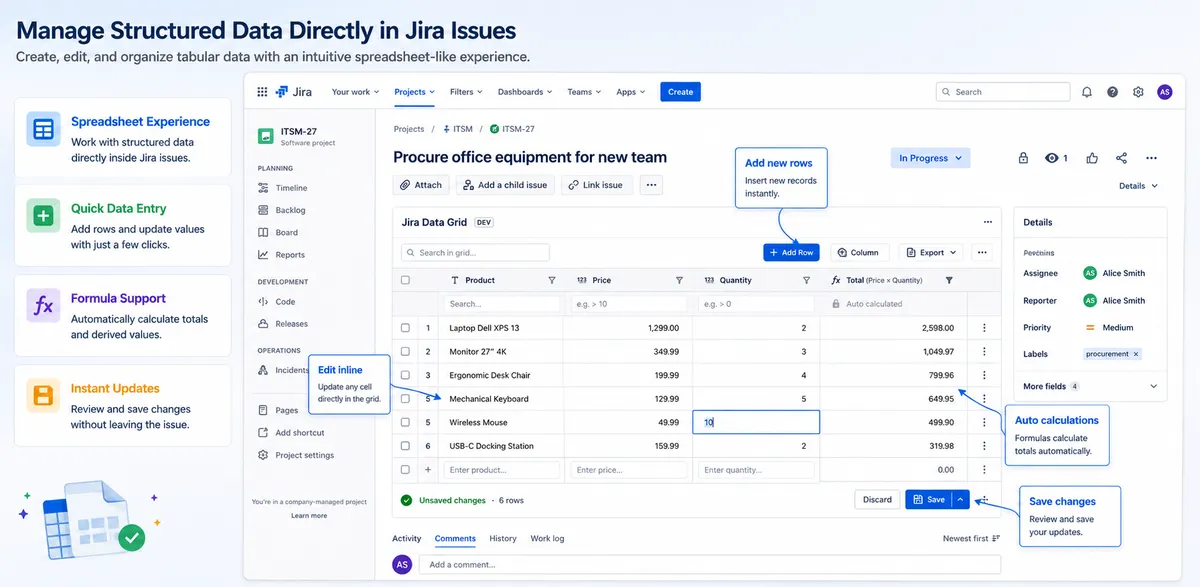Switch to the Comments tab
This screenshot has height=587, width=1200.
pos(455,539)
